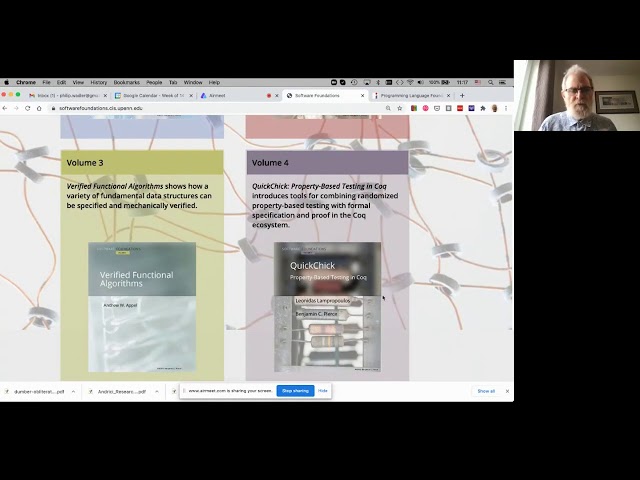
Task: Open the View menu
Action: coord(78,82)
